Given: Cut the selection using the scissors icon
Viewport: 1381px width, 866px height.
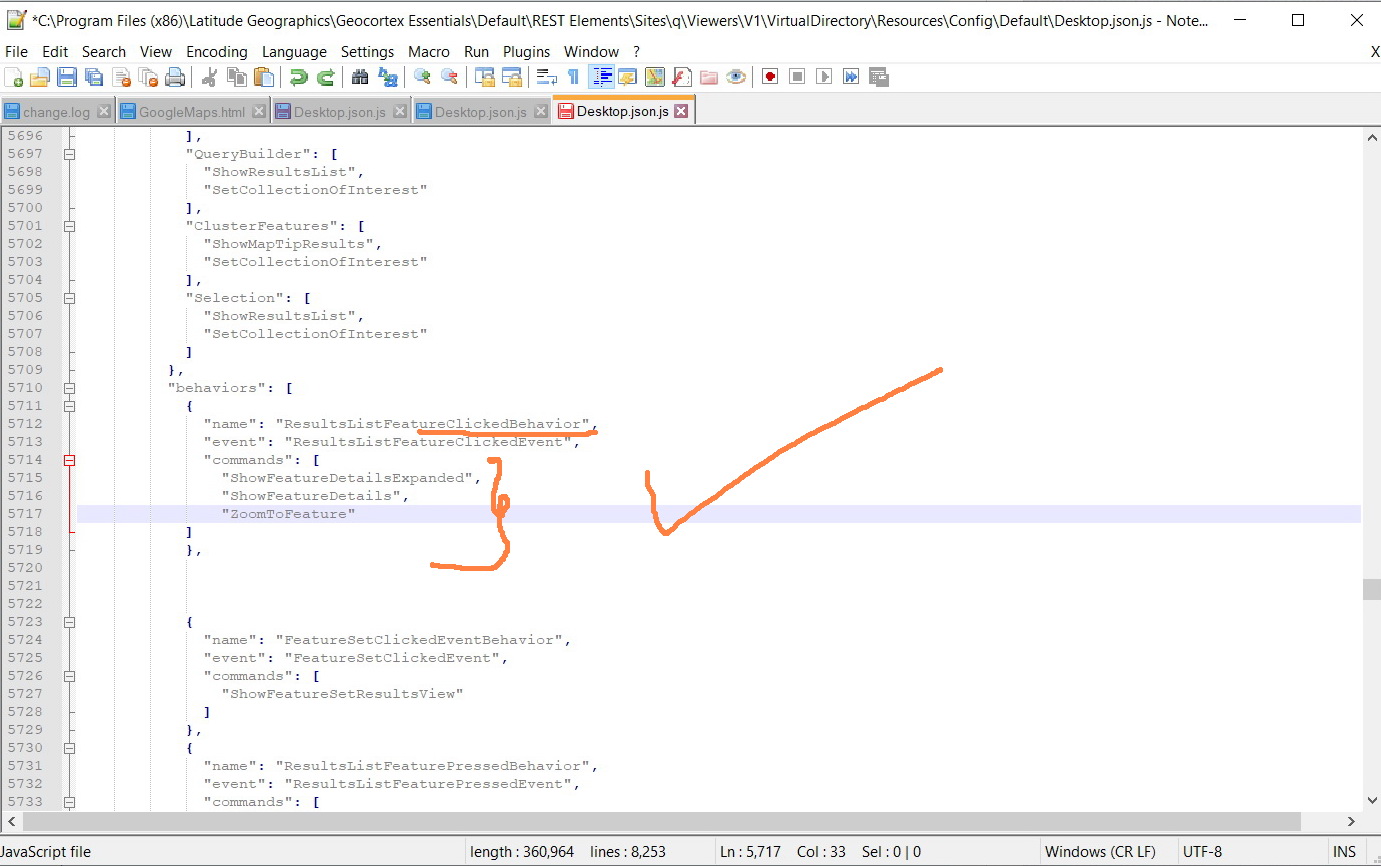Looking at the screenshot, I should click(x=210, y=77).
